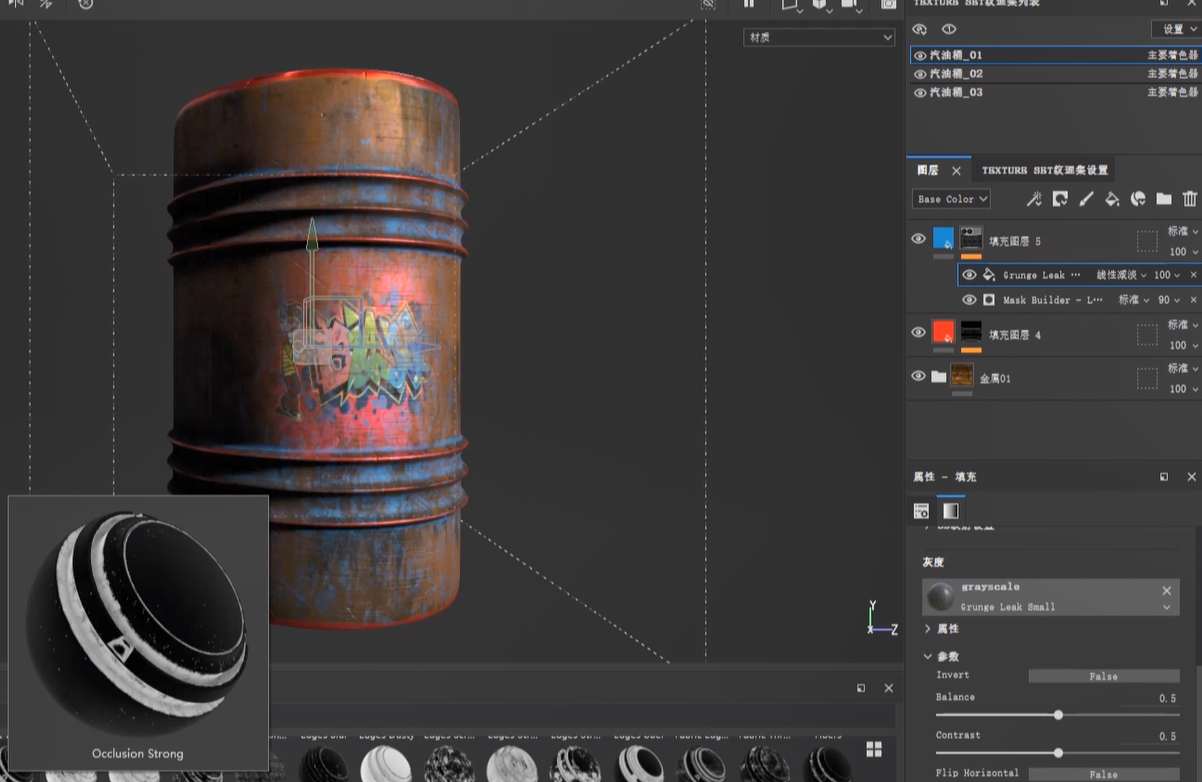The width and height of the screenshot is (1202, 782).
Task: Hide 填充图层 5 using its eye icon
Action: point(918,239)
